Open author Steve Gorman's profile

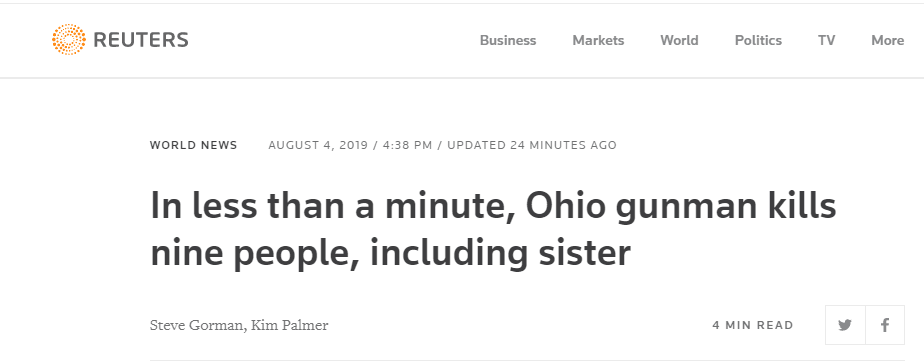coord(196,325)
